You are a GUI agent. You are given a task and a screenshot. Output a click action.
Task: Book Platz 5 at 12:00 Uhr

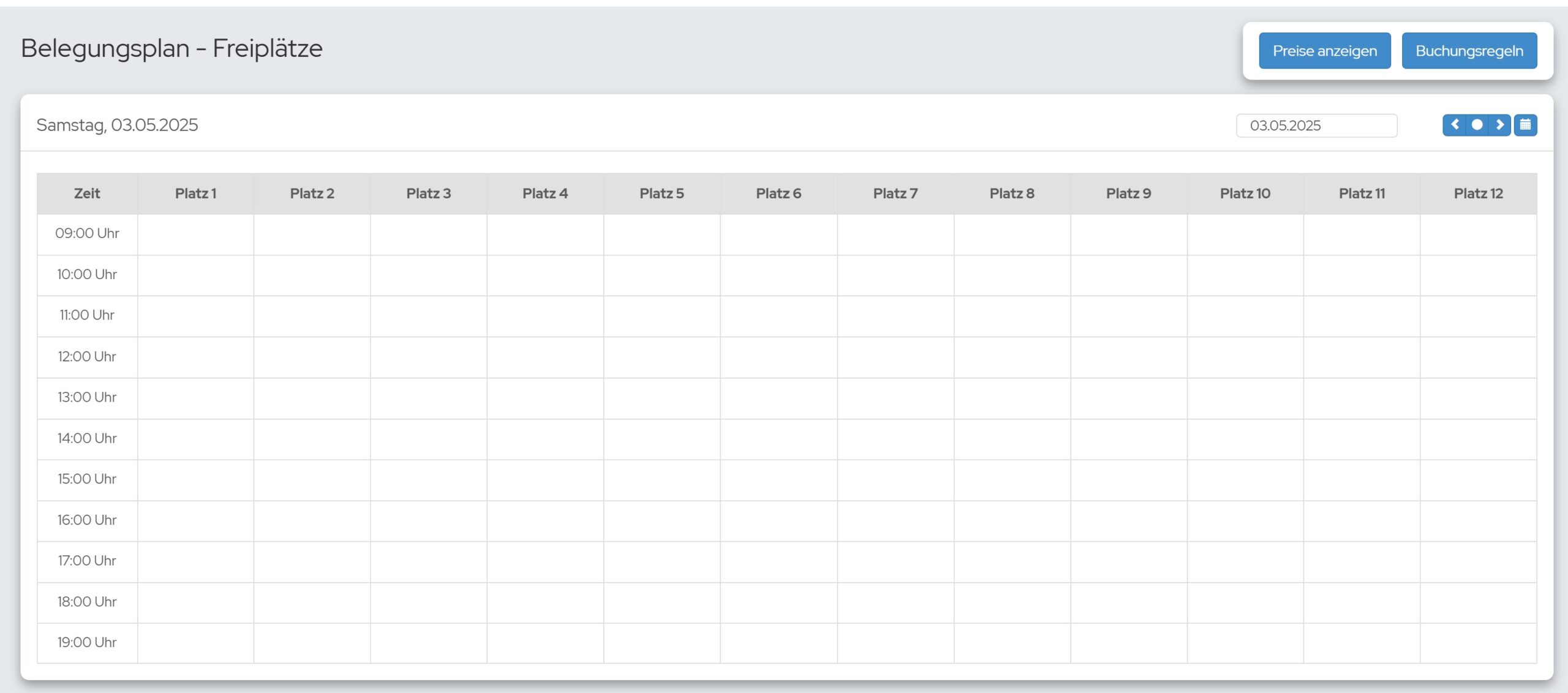point(662,358)
